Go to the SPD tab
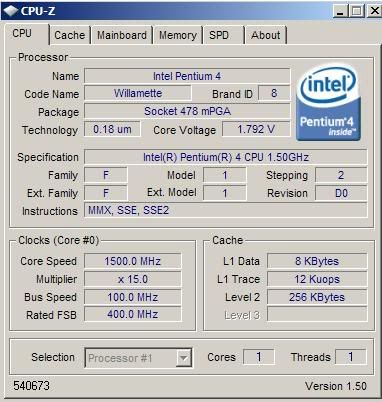 click(223, 35)
